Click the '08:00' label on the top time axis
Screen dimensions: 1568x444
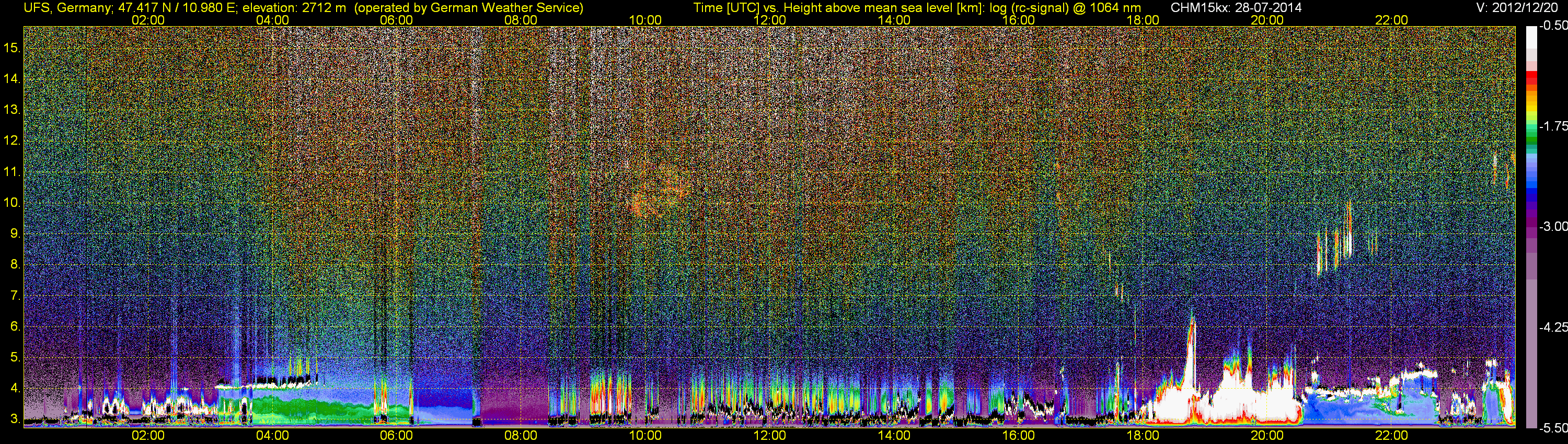[x=521, y=20]
